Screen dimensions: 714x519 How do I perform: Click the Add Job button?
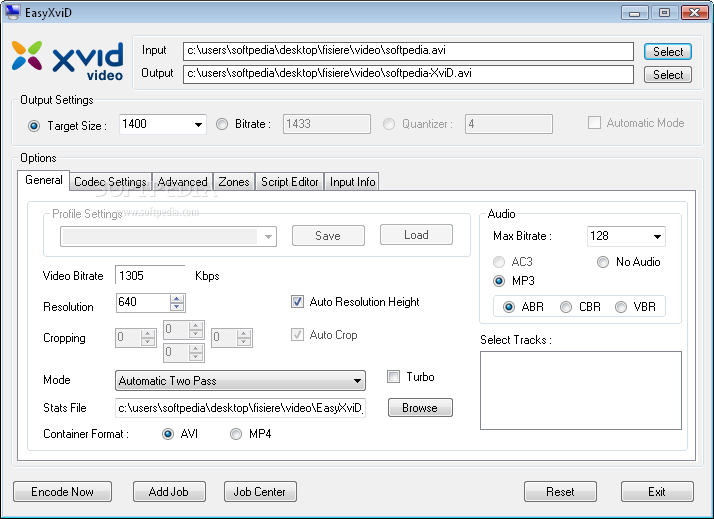[x=169, y=492]
